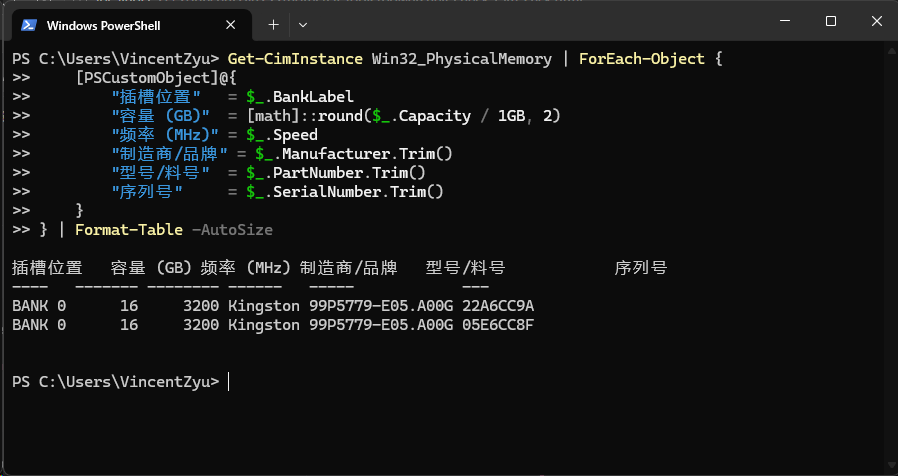Click the Win32_PhysicalMemory class name

[x=462, y=59]
